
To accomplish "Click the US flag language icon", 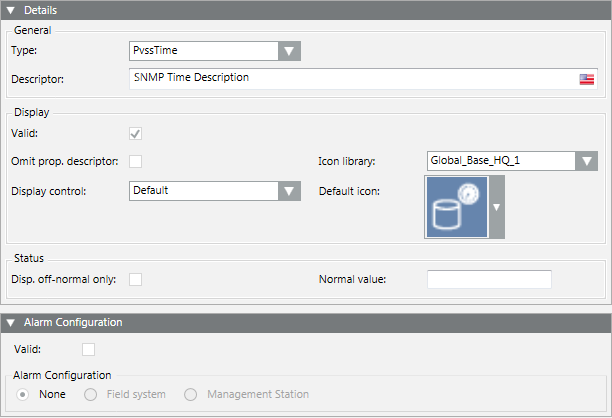I will click(586, 79).
